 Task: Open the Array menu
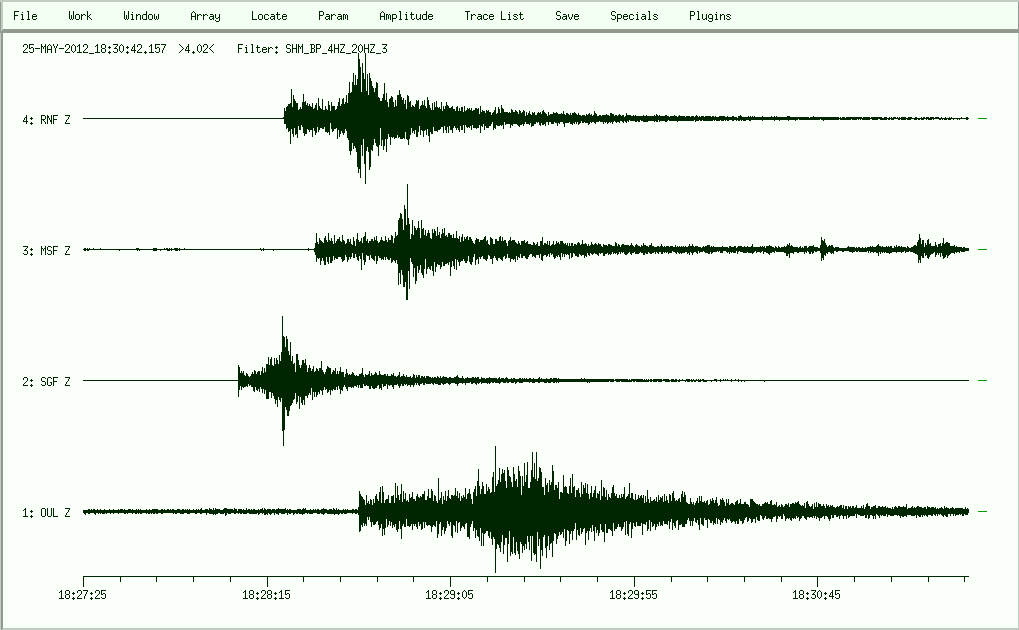[205, 16]
